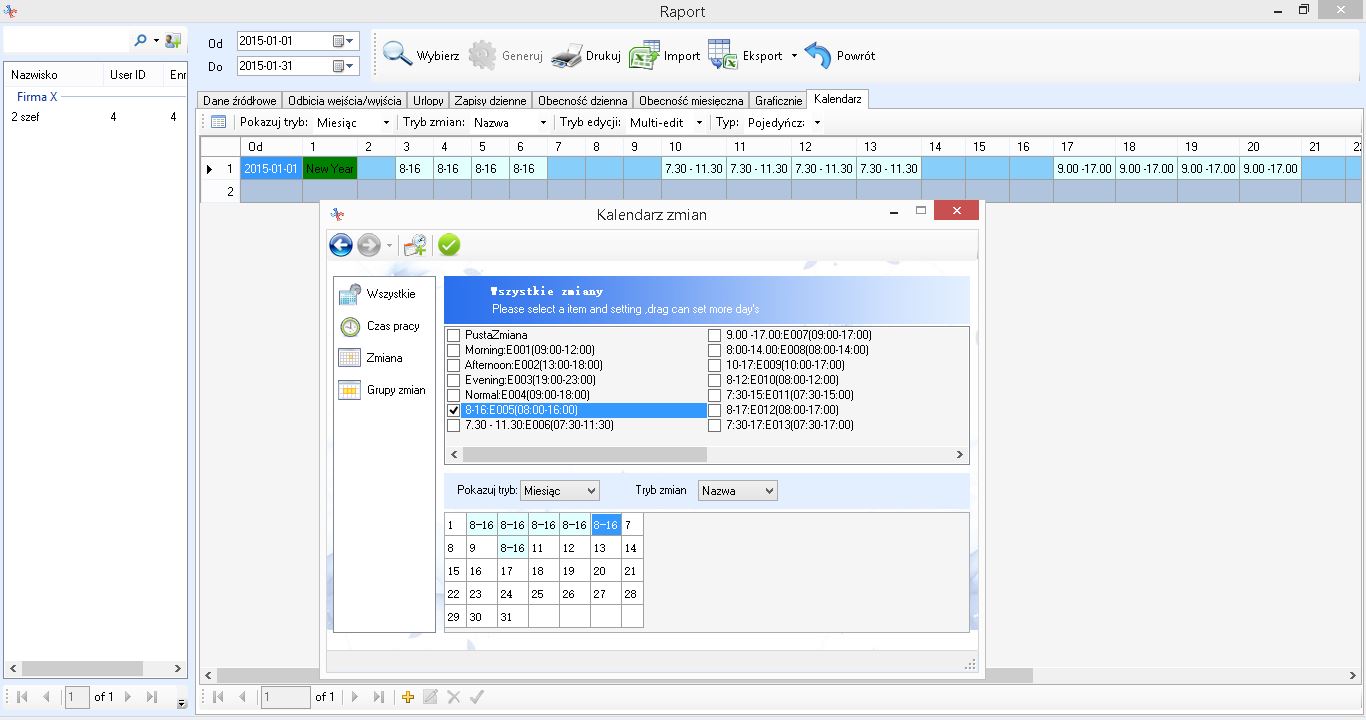The image size is (1366, 720).
Task: Click the Eksport icon in toolbar
Action: coord(722,55)
